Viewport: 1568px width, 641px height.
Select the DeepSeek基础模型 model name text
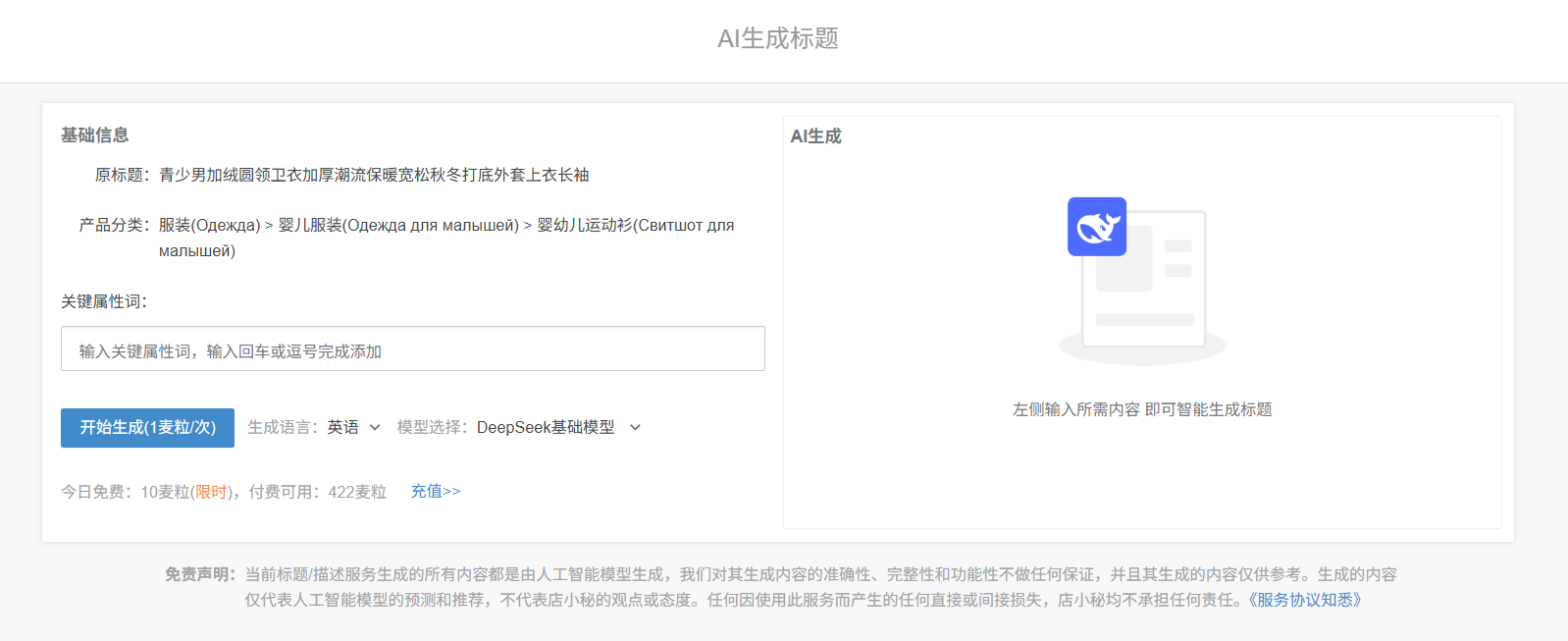tap(546, 427)
